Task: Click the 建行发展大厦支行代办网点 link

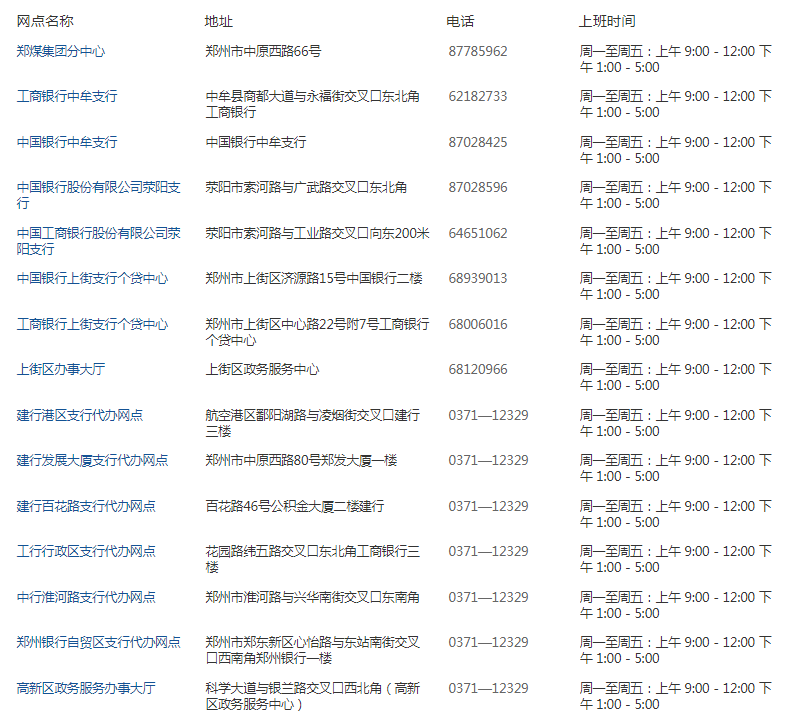Action: tap(92, 461)
